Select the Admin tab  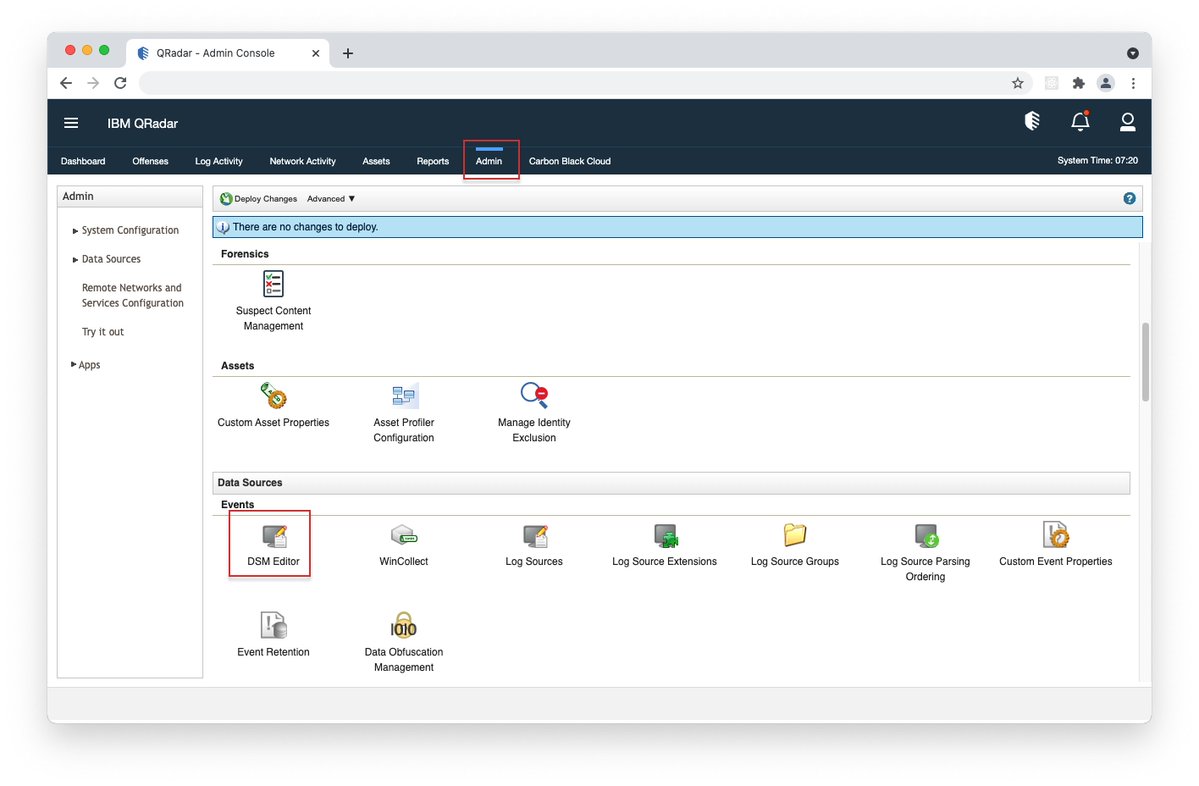coord(489,161)
